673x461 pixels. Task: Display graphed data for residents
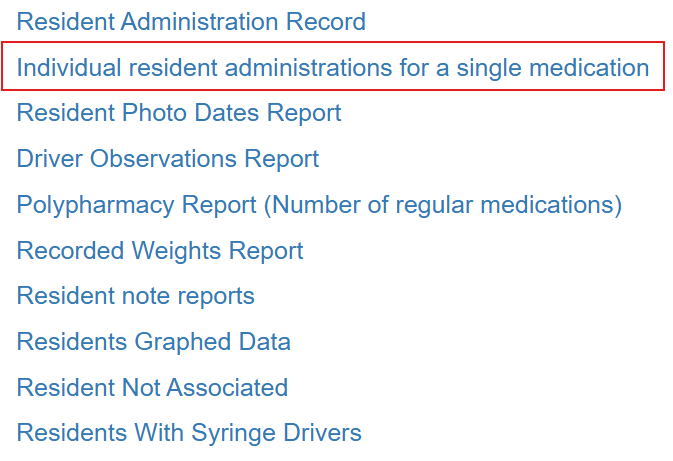click(x=154, y=342)
